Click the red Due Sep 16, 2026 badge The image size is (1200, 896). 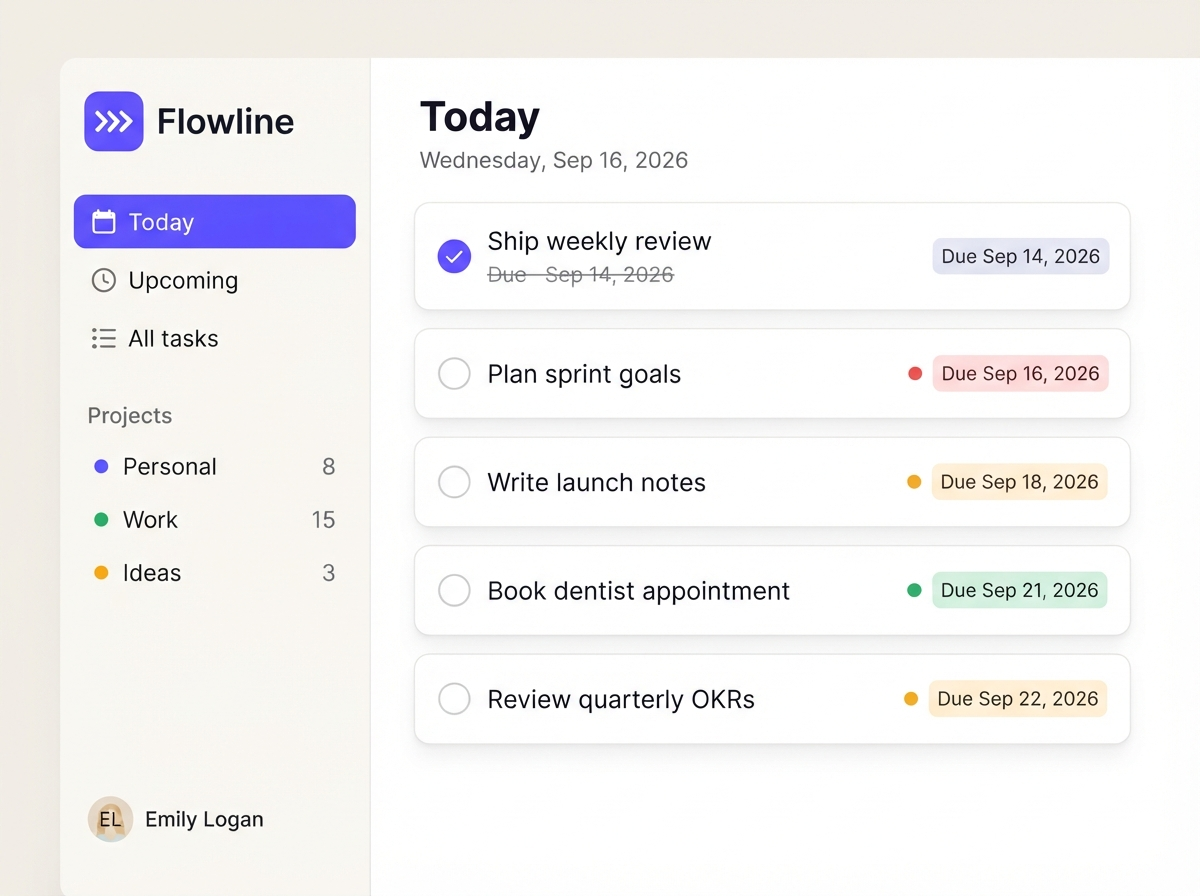[x=1021, y=373]
